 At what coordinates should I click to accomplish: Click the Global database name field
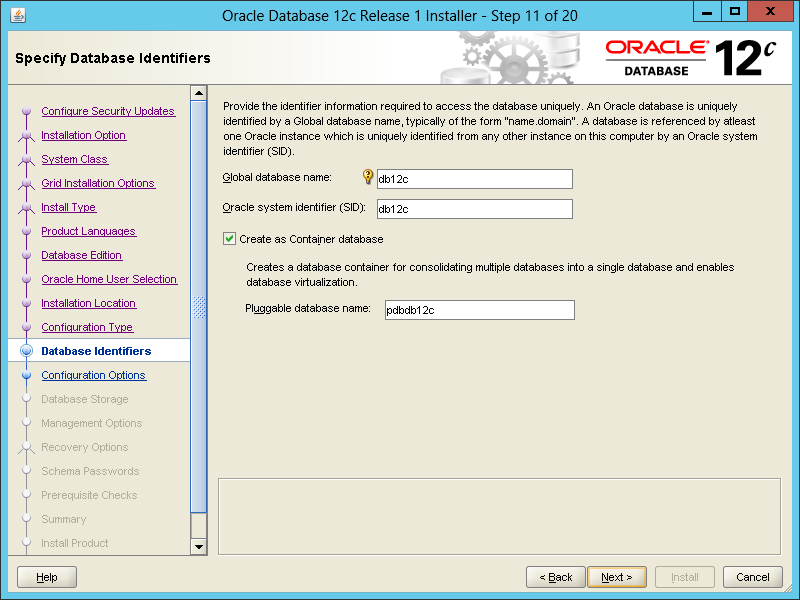pos(474,179)
